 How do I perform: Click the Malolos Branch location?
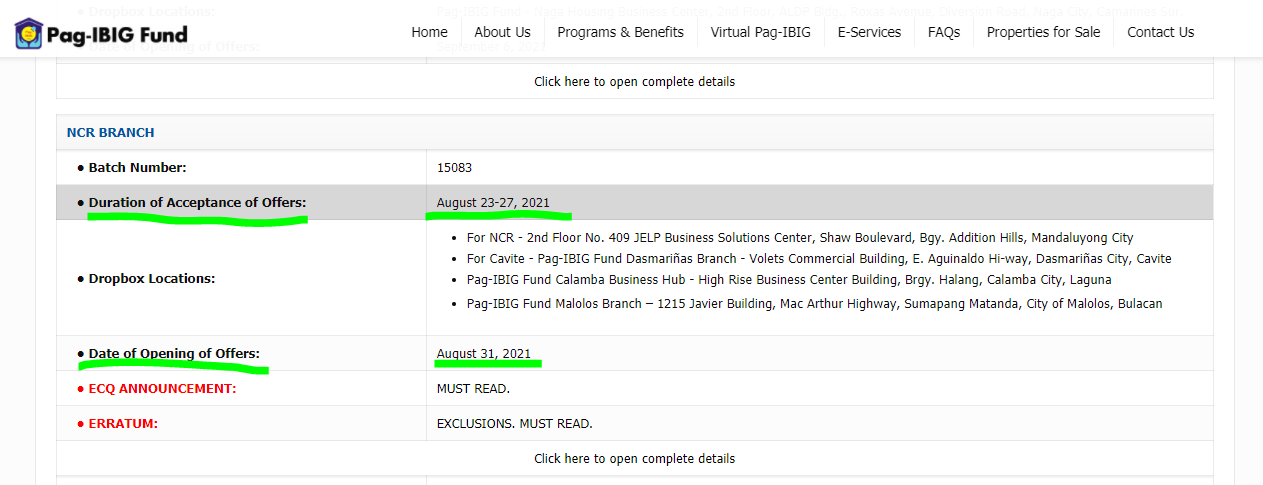point(814,303)
